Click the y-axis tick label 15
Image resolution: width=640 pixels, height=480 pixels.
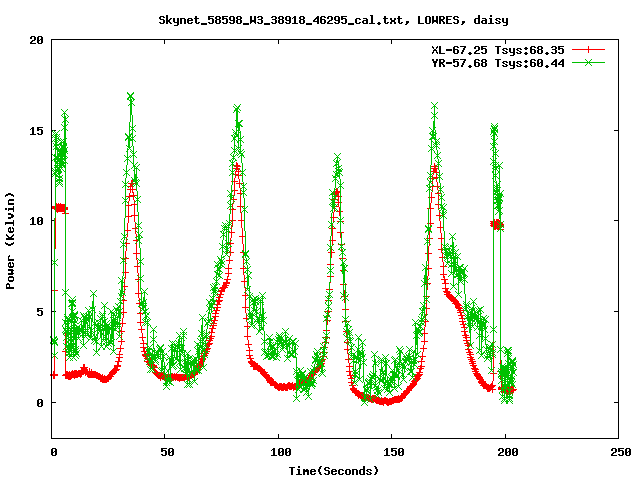click(36, 131)
